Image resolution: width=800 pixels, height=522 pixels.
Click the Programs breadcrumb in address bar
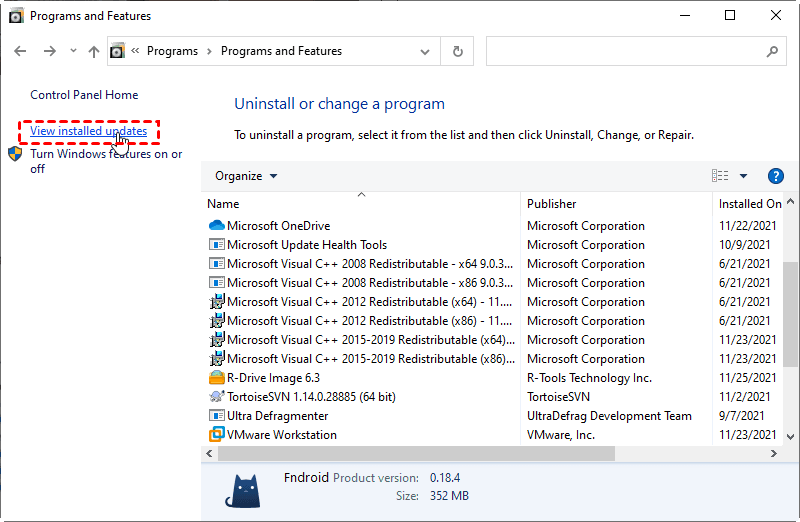(172, 51)
